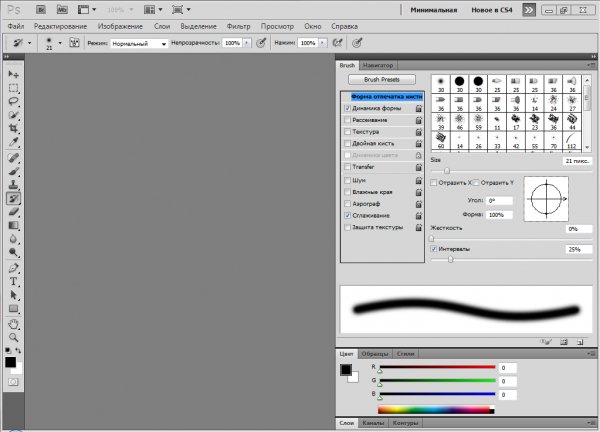
Task: Open the tool preset picker arrow
Action: click(x=29, y=43)
